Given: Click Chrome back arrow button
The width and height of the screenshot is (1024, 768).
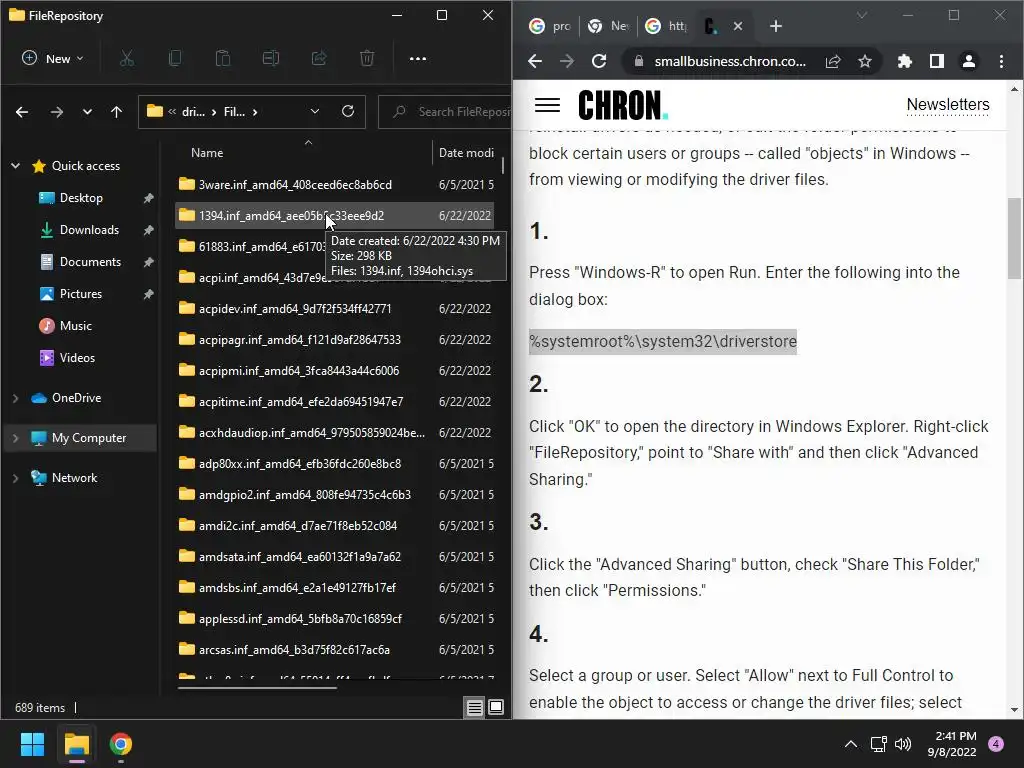Looking at the screenshot, I should click(535, 61).
